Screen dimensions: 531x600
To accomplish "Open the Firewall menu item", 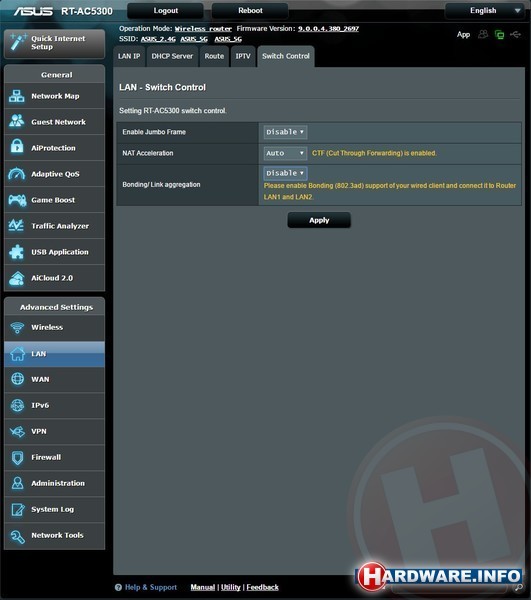I will pos(54,457).
